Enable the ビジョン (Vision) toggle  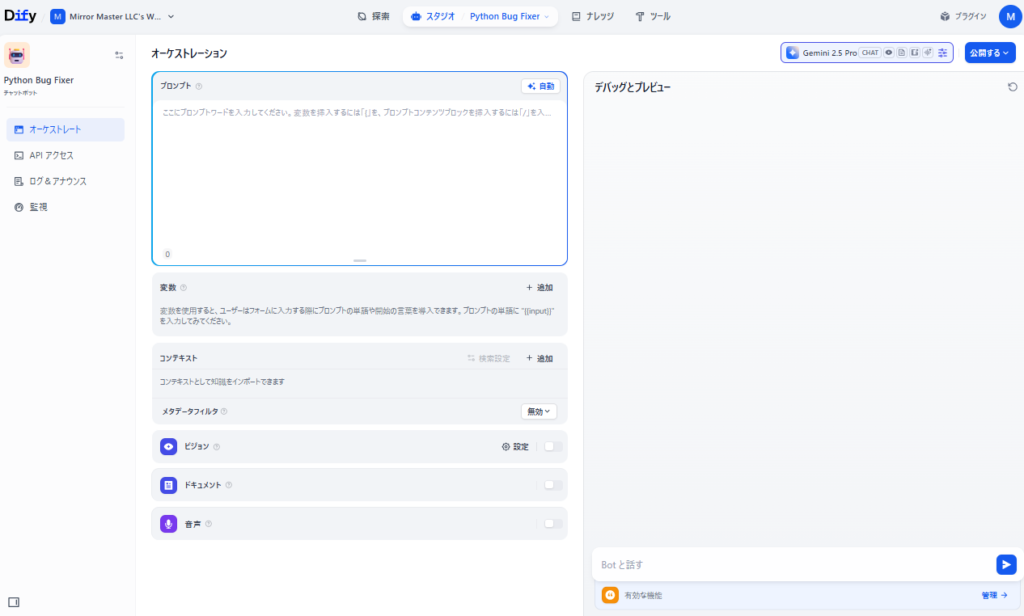(x=553, y=447)
